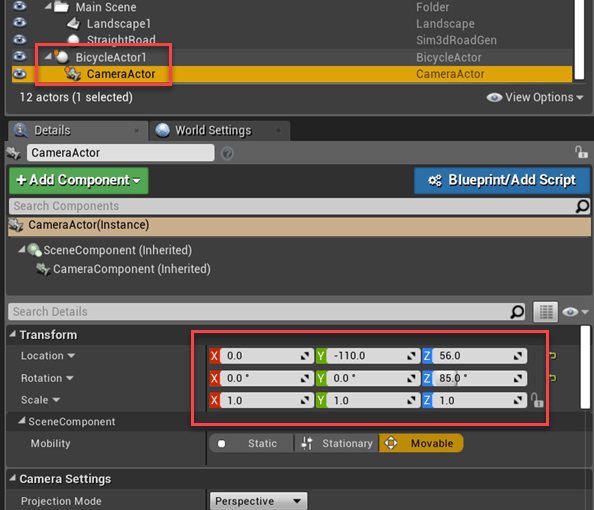Toggle visibility of Main Scene folder
Screen dimensions: 594x510
[x=19, y=6]
